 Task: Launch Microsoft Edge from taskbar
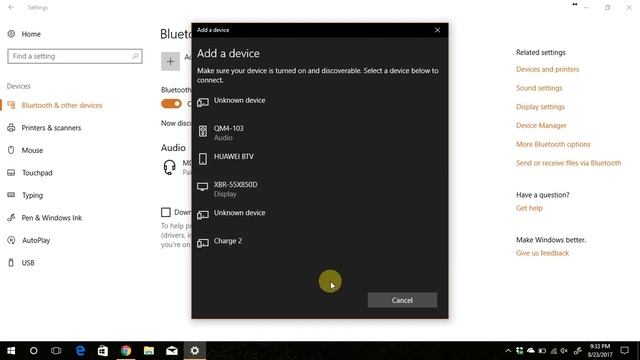80,351
